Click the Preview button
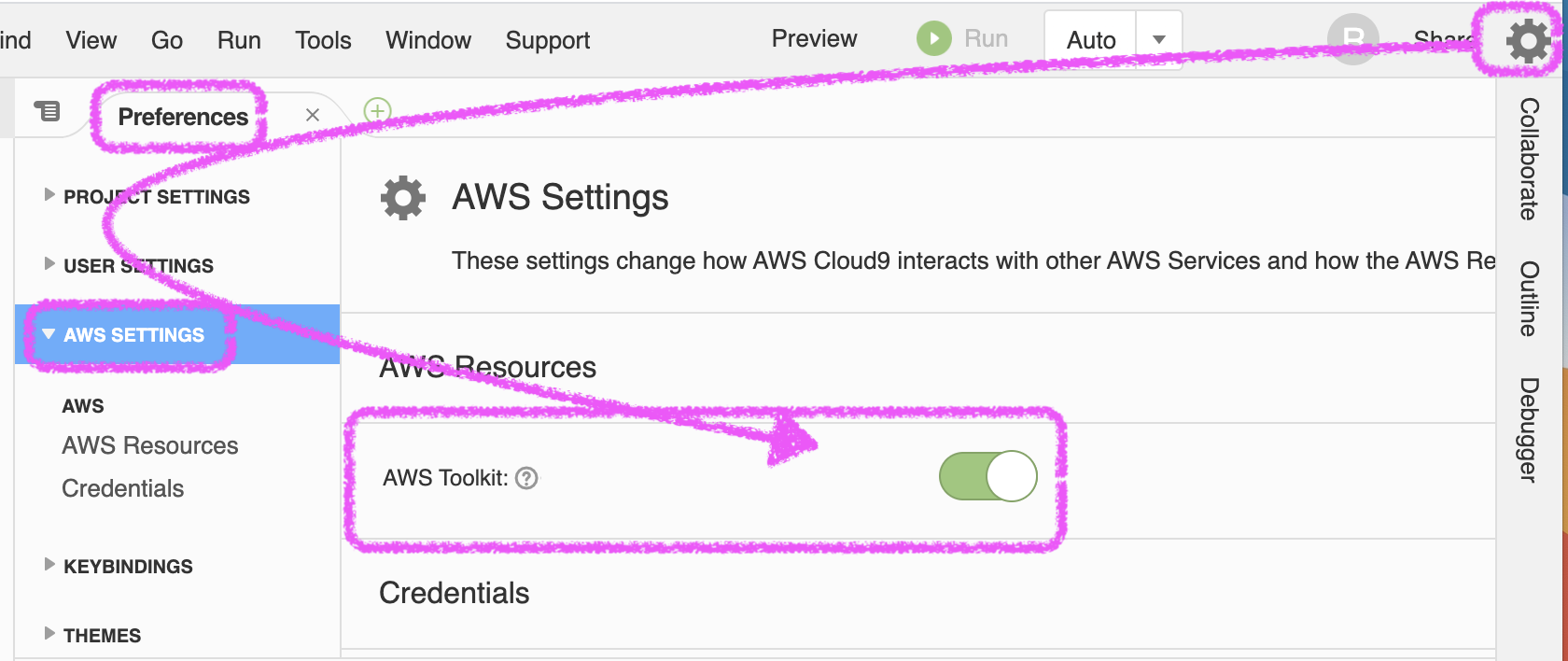 [814, 39]
